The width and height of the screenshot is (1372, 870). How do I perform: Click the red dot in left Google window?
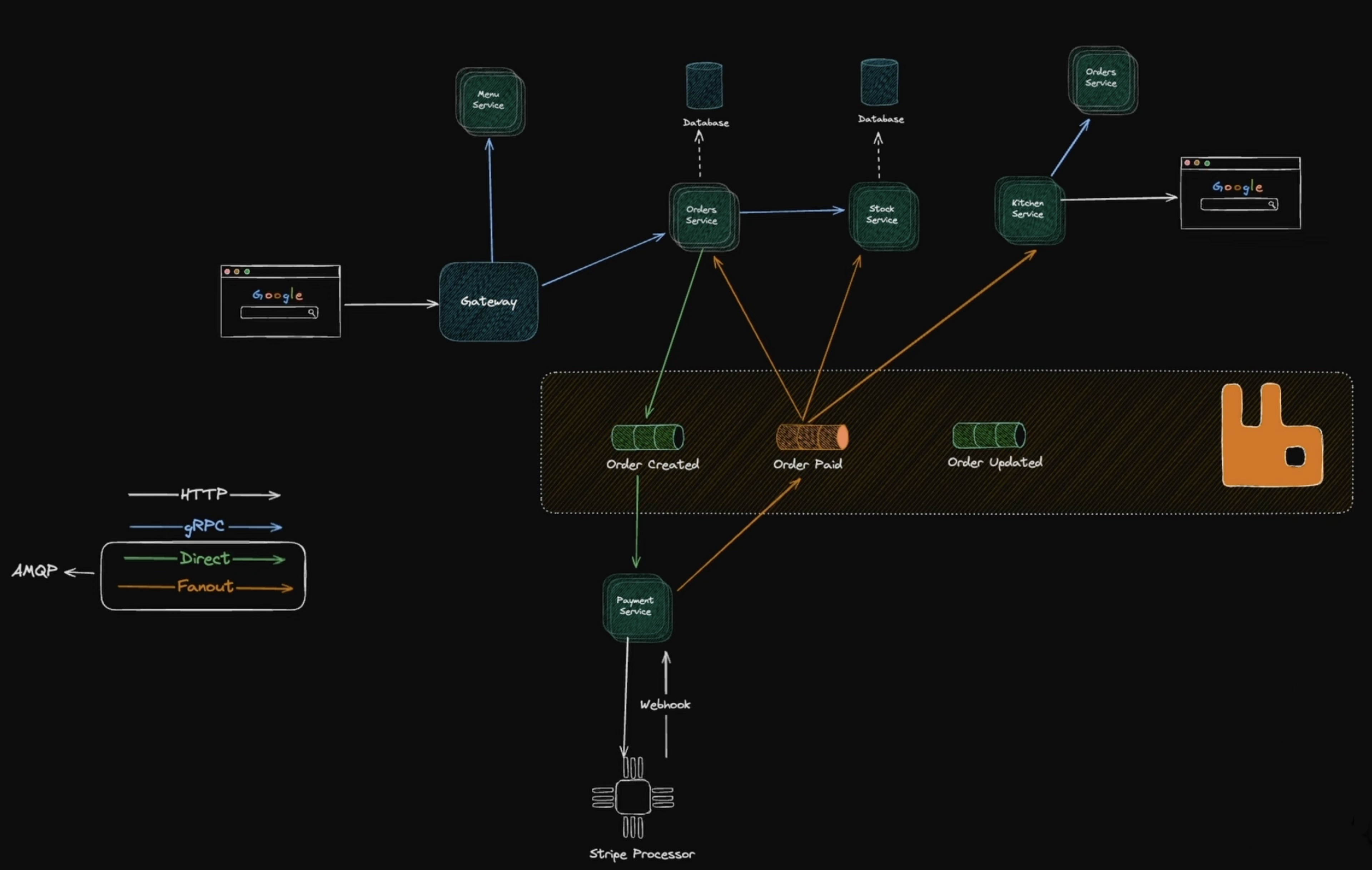[227, 271]
